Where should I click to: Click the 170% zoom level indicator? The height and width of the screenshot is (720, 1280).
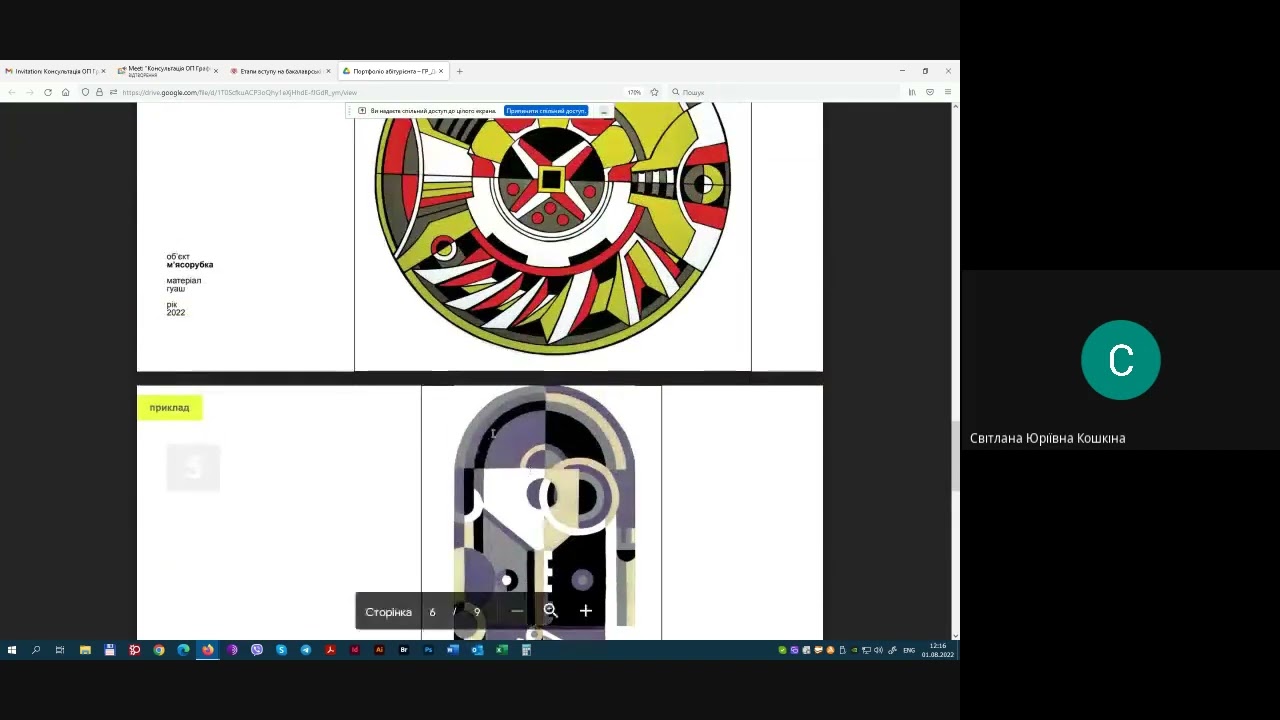pos(634,92)
